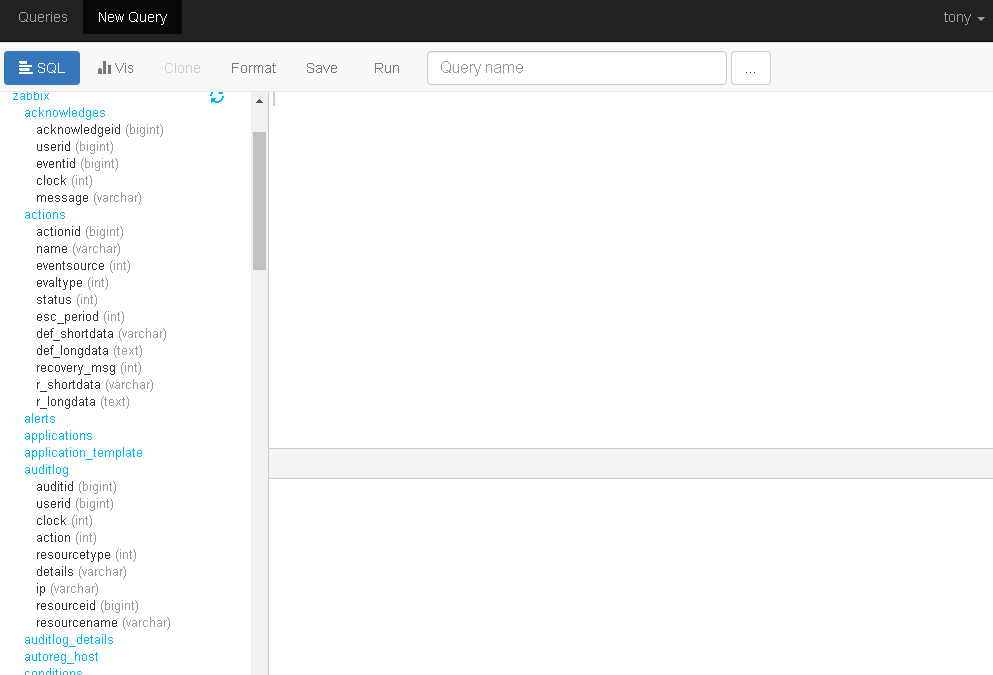The image size is (993, 675).
Task: Switch to SQL editor view
Action: pyautogui.click(x=42, y=68)
